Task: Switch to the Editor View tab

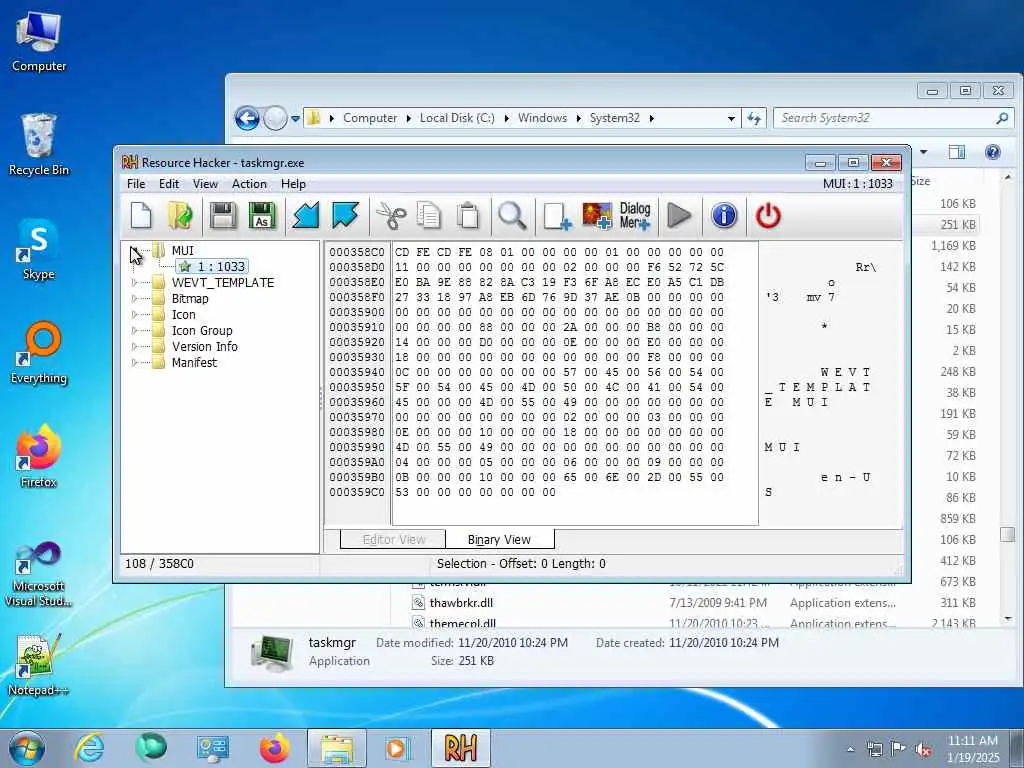Action: [393, 539]
